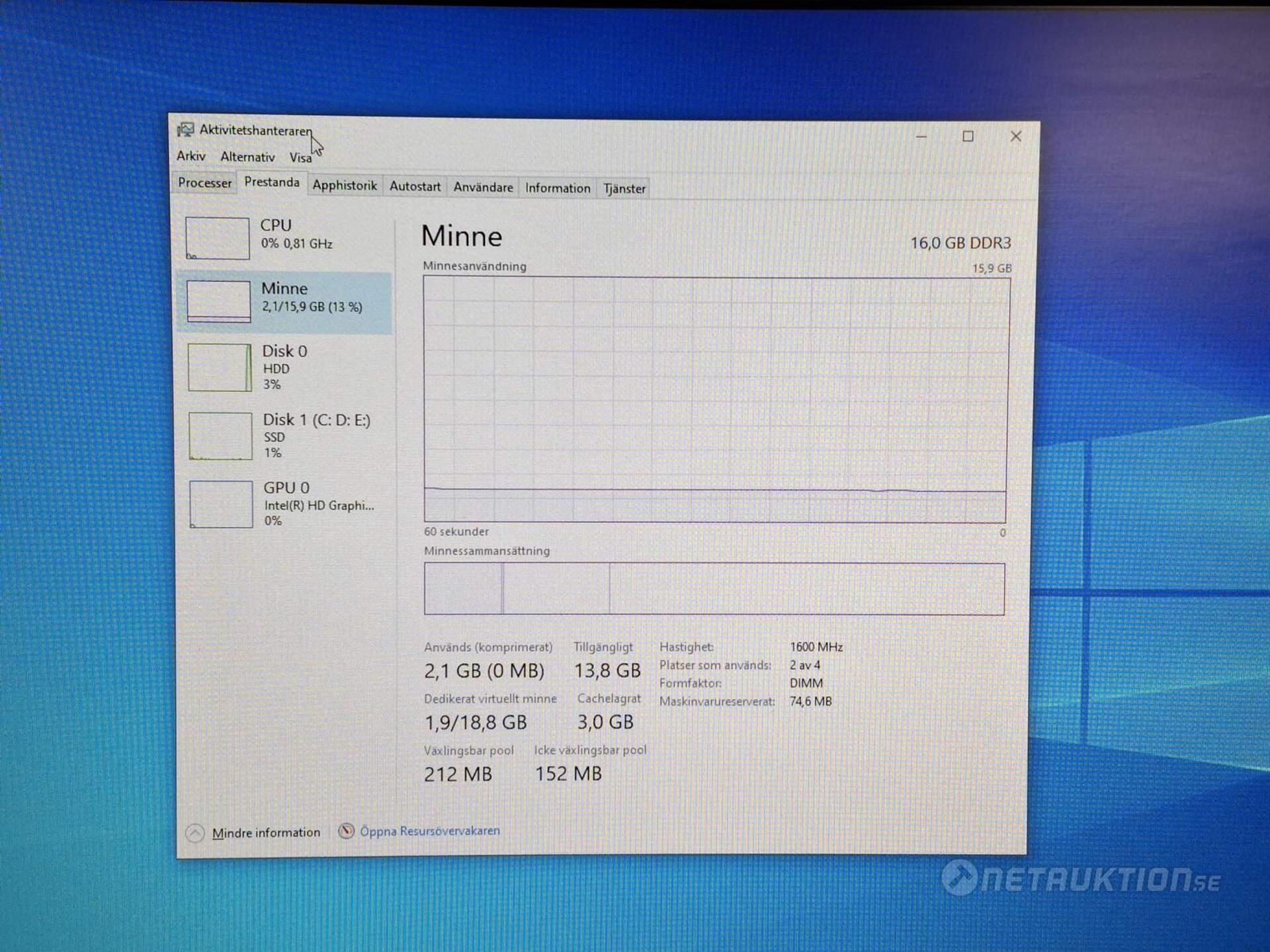Open the Tjänster tab
This screenshot has width=1270, height=952.
click(x=624, y=188)
